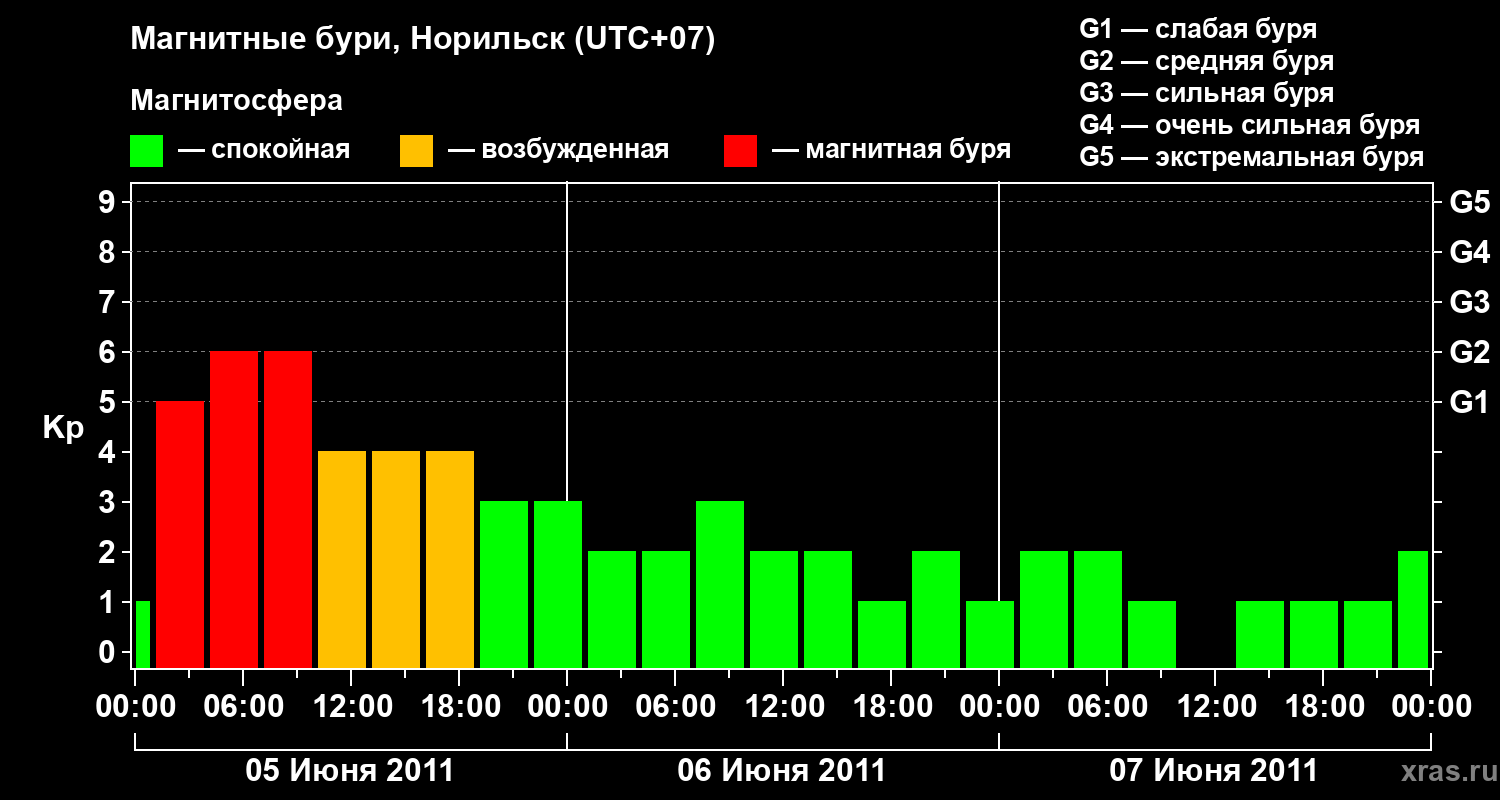Click the tall Kp 3 green bar mid-morning 06 Июня

point(720,585)
